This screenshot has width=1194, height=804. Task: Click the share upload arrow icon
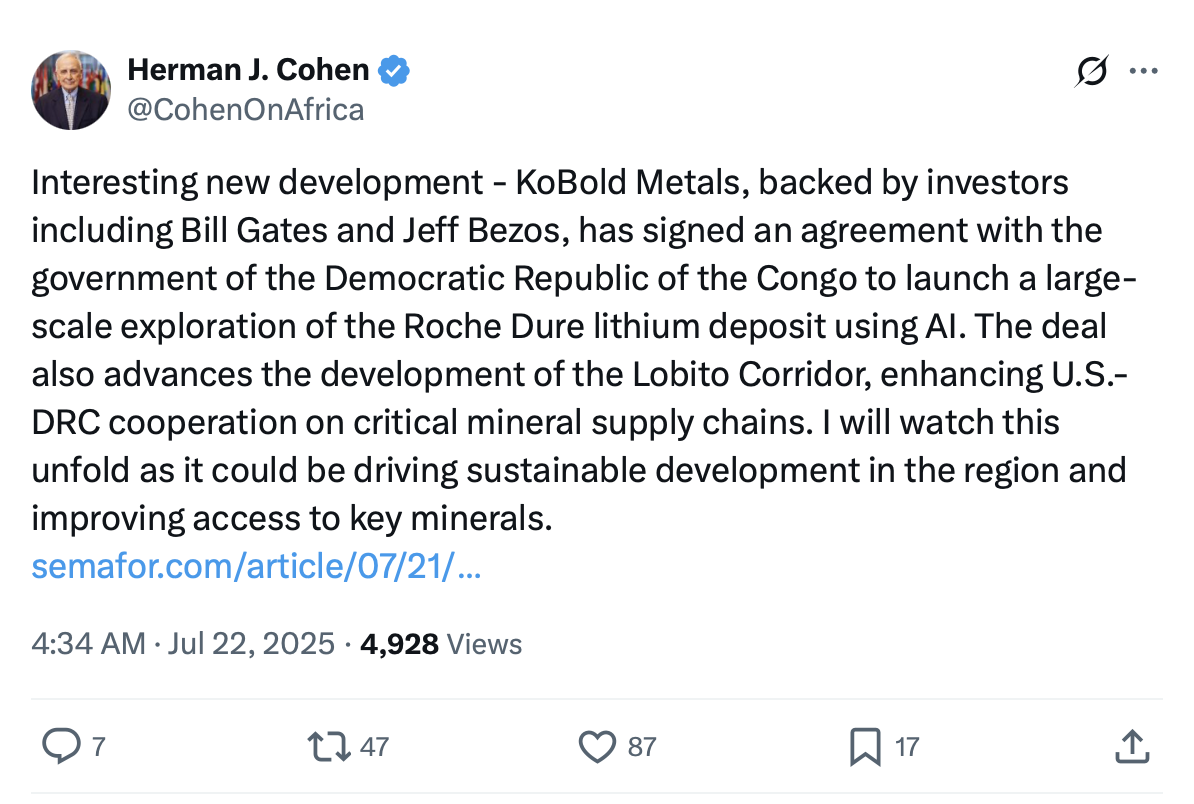tap(1130, 746)
